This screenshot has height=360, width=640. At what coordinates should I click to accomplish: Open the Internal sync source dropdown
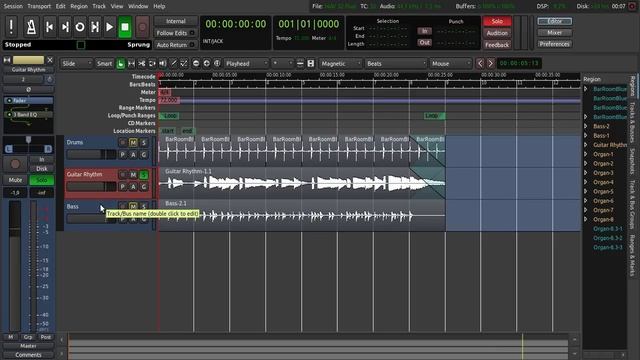pyautogui.click(x=176, y=21)
